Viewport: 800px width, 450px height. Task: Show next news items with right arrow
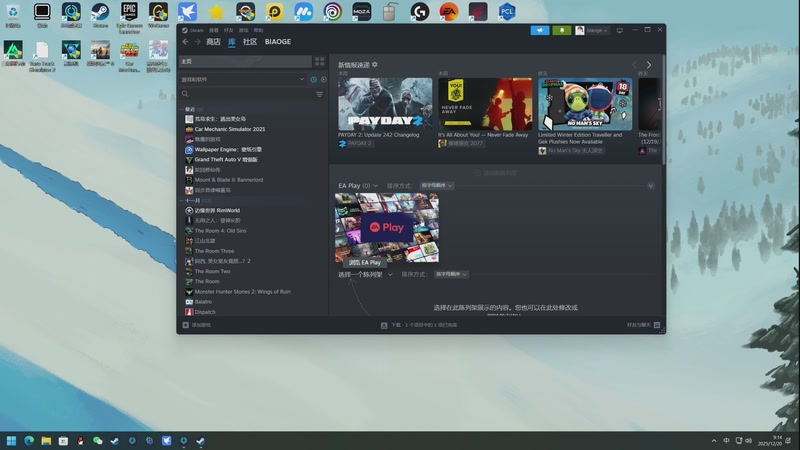(648, 65)
